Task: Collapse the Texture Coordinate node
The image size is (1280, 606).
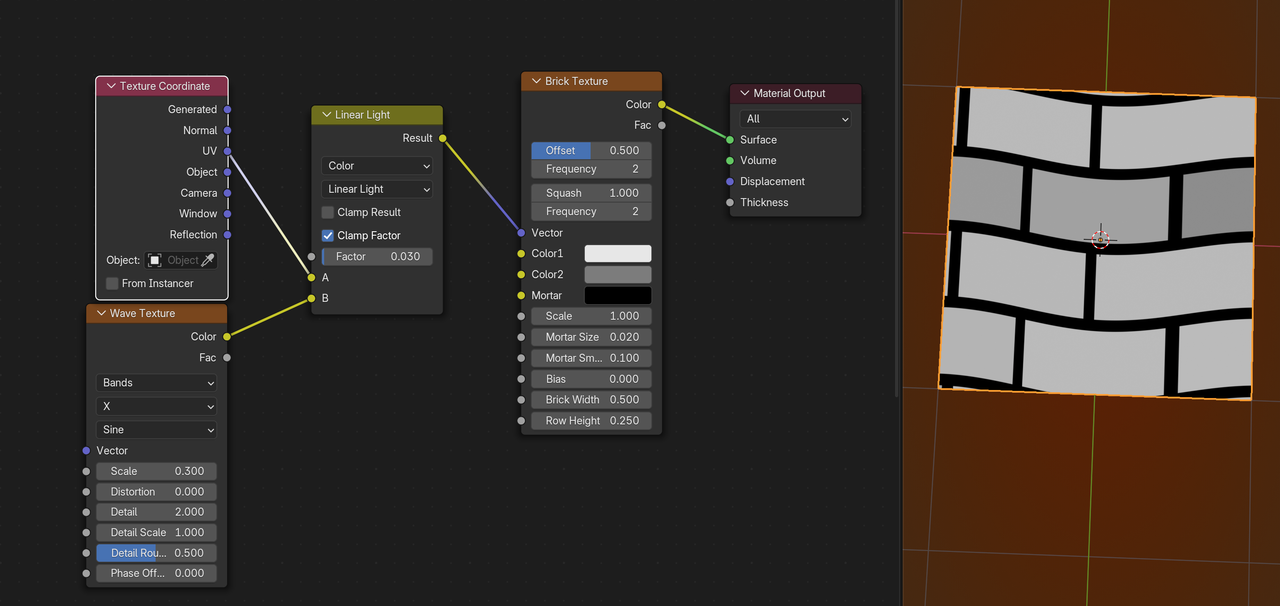Action: pos(111,86)
